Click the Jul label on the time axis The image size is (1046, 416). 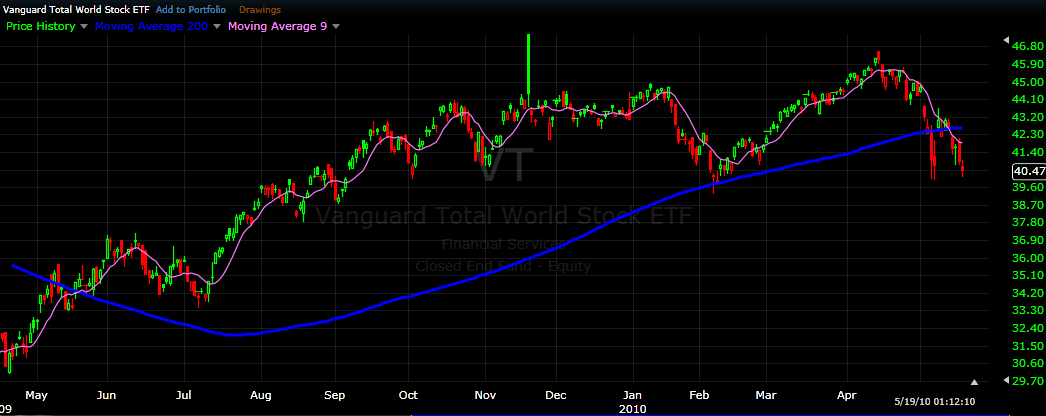[x=185, y=395]
